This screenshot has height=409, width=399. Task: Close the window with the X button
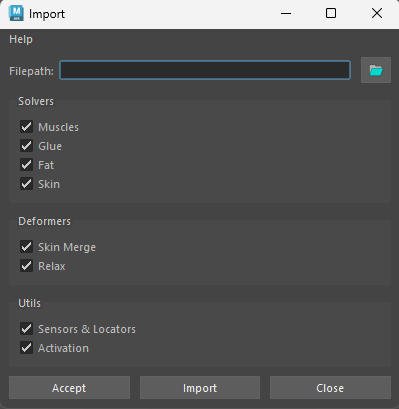pos(377,14)
